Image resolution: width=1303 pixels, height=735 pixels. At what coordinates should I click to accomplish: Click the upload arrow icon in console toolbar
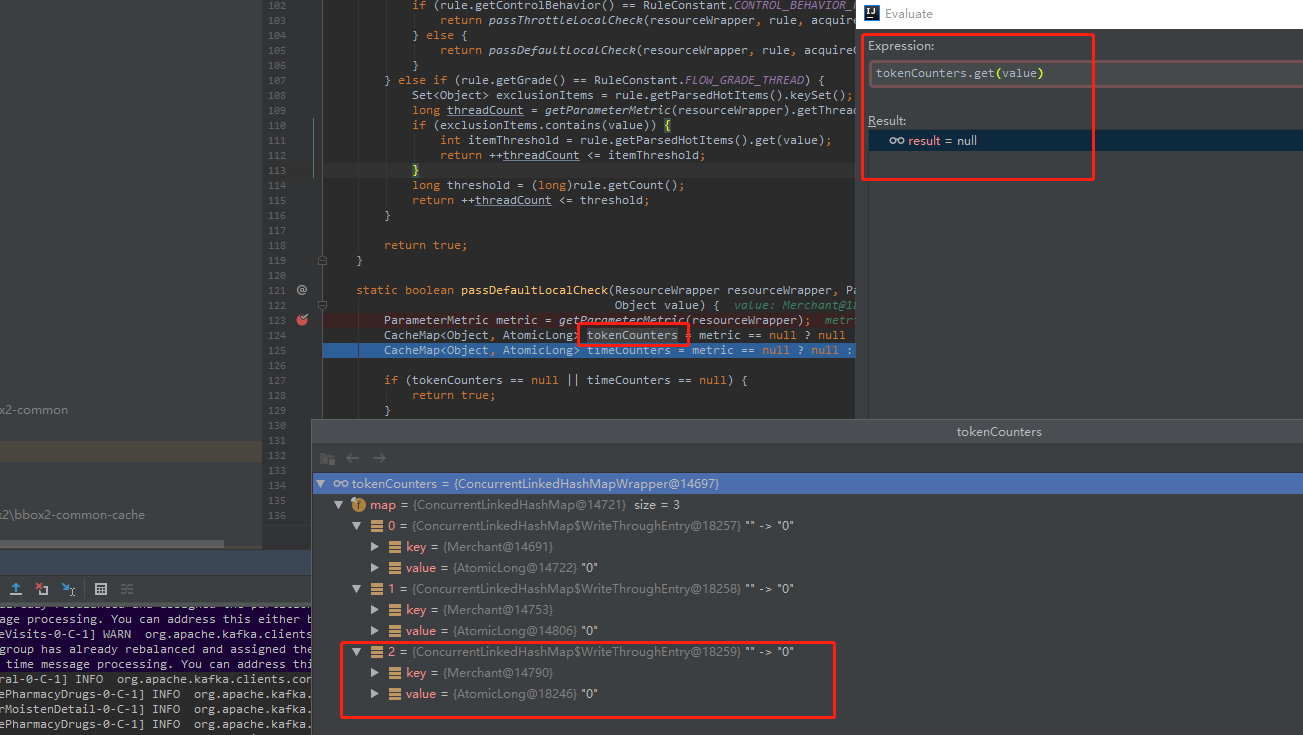click(16, 589)
